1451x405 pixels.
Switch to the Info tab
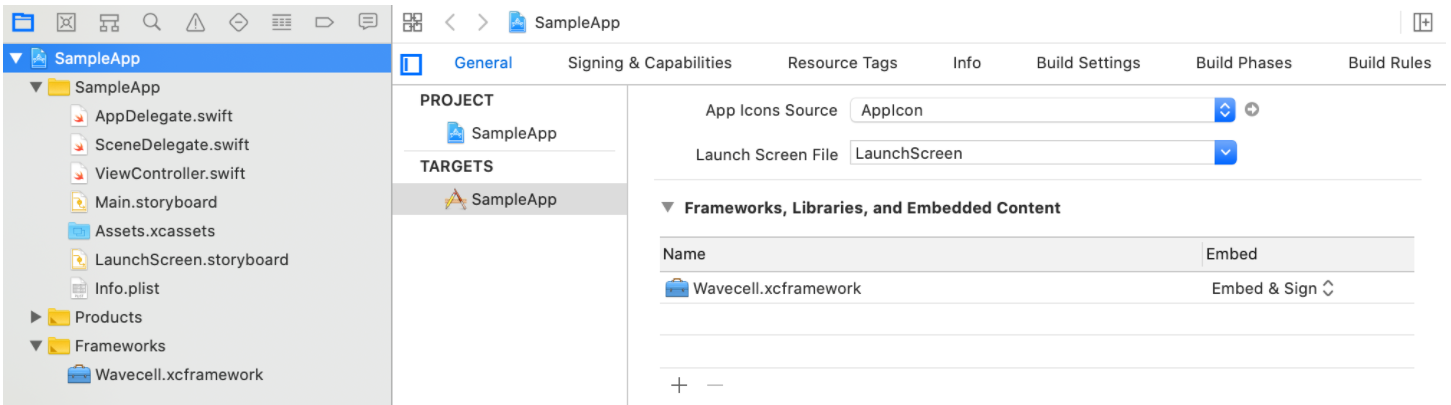967,63
